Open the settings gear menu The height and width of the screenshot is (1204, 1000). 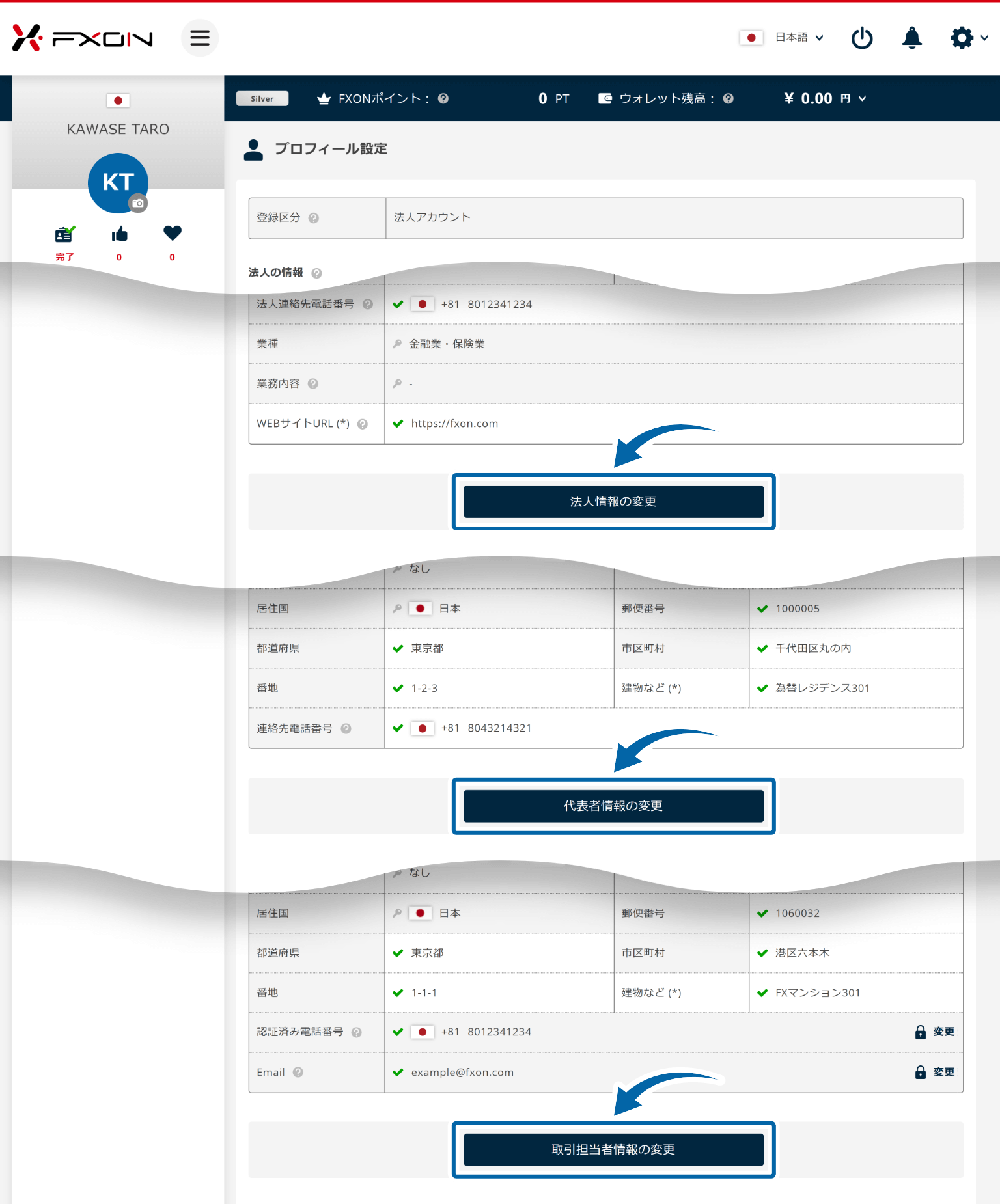point(969,38)
